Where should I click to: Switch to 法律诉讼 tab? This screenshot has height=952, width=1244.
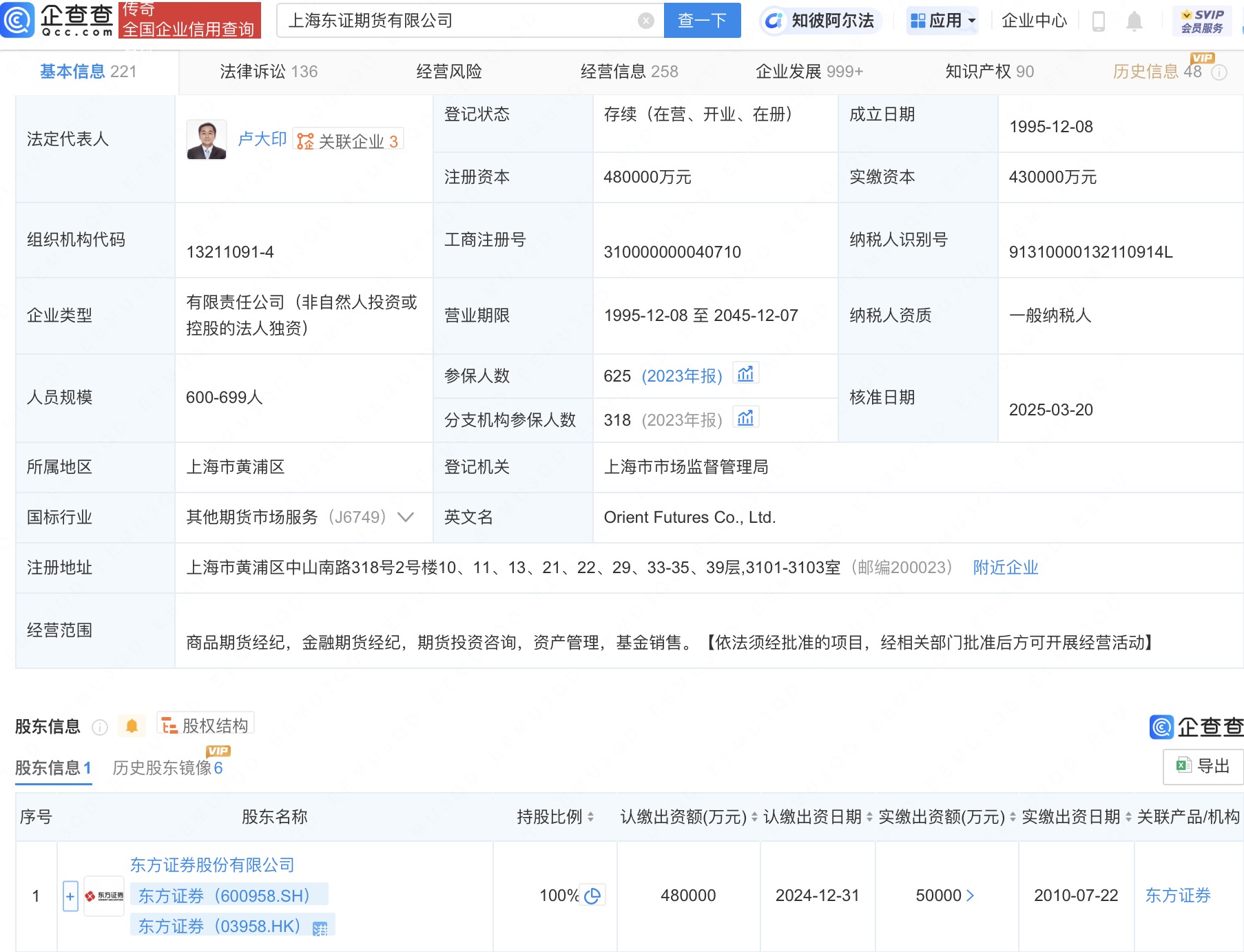268,72
